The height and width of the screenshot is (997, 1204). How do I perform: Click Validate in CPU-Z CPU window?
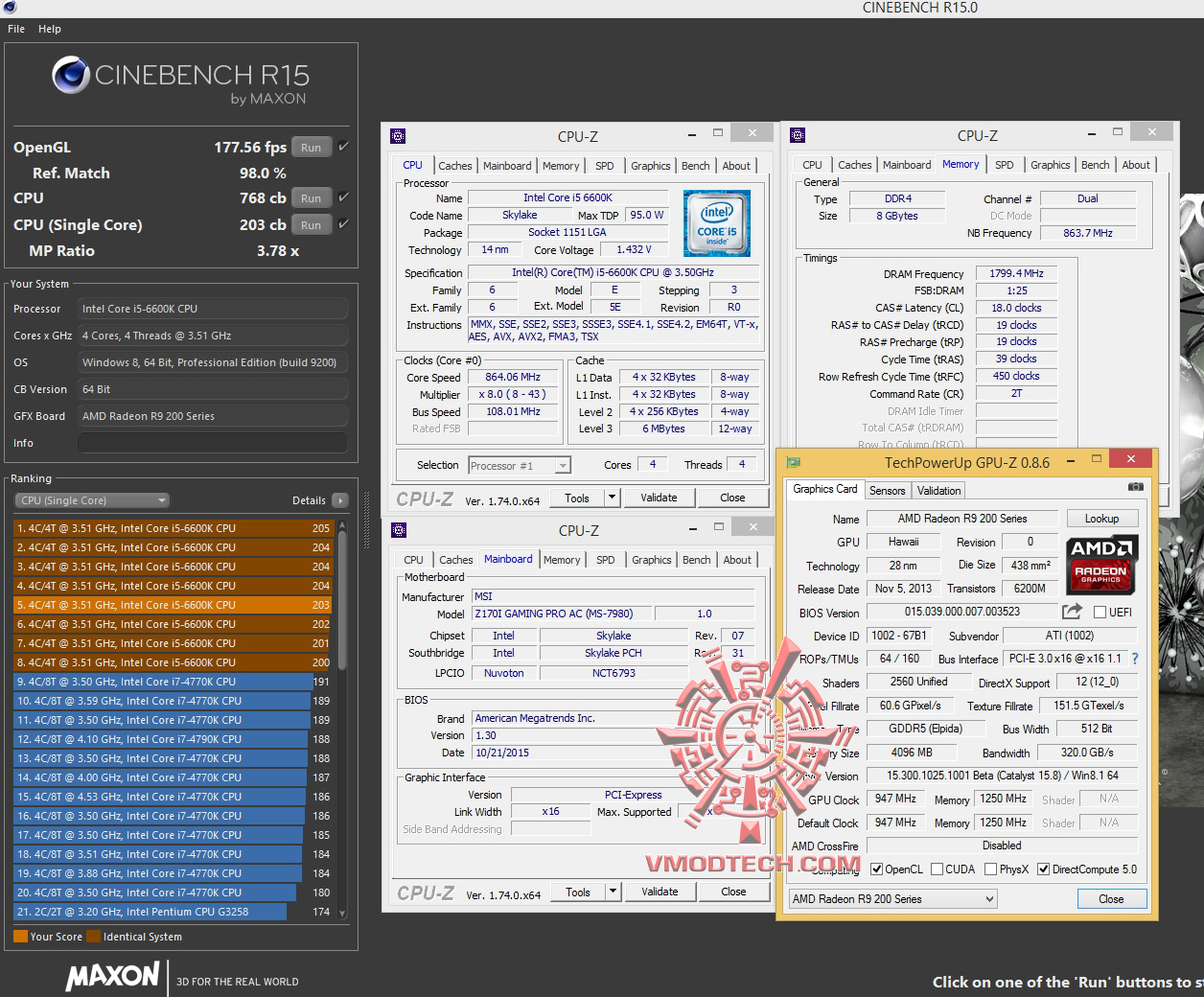[659, 498]
